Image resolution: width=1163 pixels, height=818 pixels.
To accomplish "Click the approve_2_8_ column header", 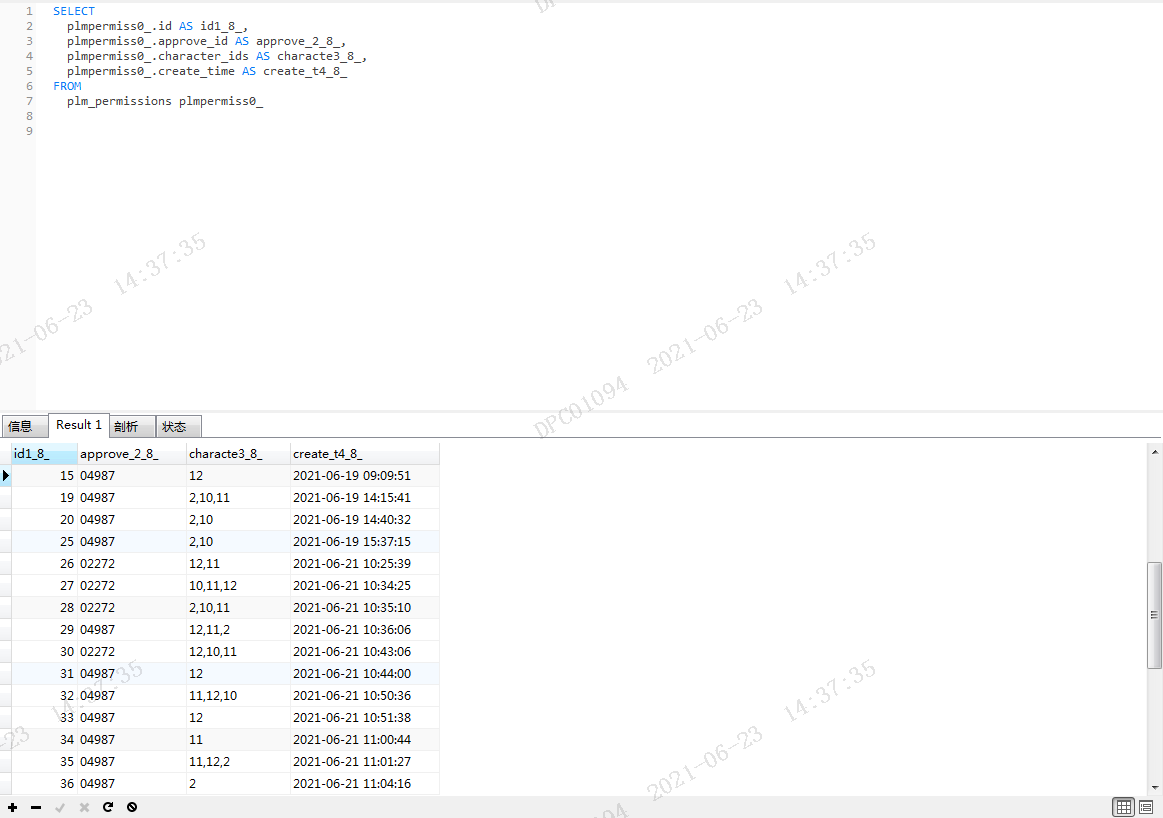I will tap(131, 454).
